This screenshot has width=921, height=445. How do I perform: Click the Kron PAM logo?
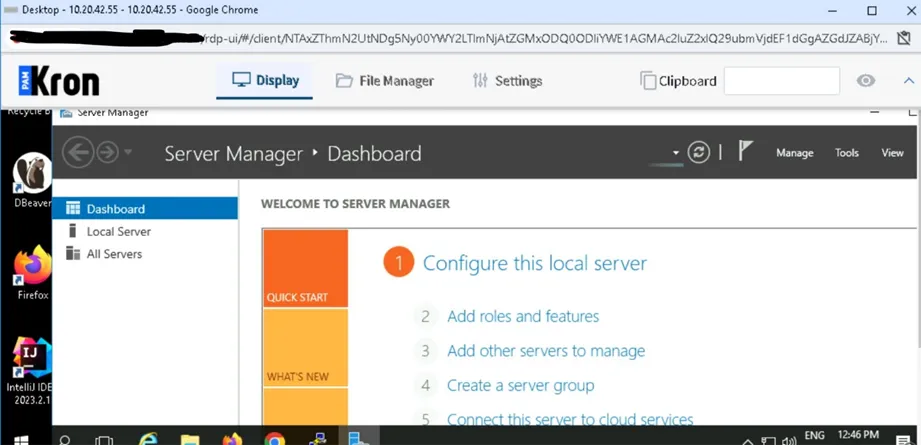click(x=59, y=81)
